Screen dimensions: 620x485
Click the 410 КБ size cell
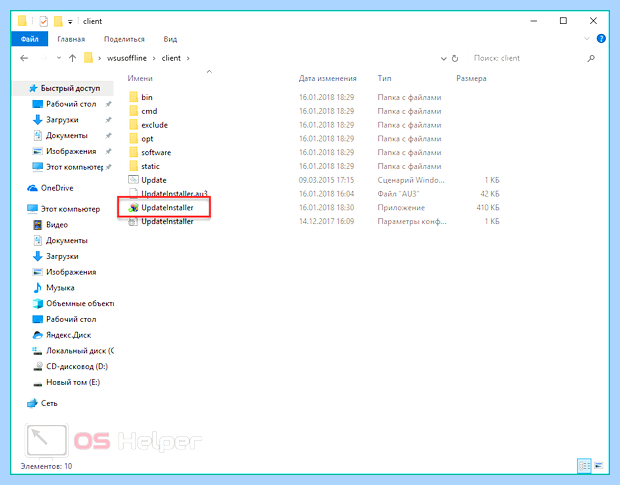[488, 208]
